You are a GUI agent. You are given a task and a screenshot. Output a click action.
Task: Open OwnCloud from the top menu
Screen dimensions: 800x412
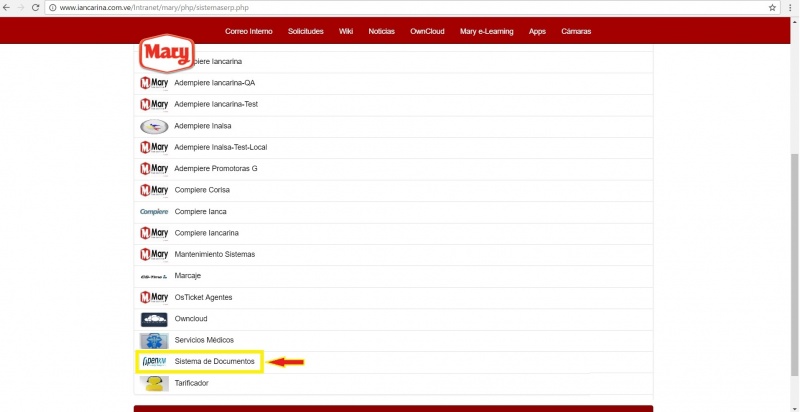(x=427, y=31)
